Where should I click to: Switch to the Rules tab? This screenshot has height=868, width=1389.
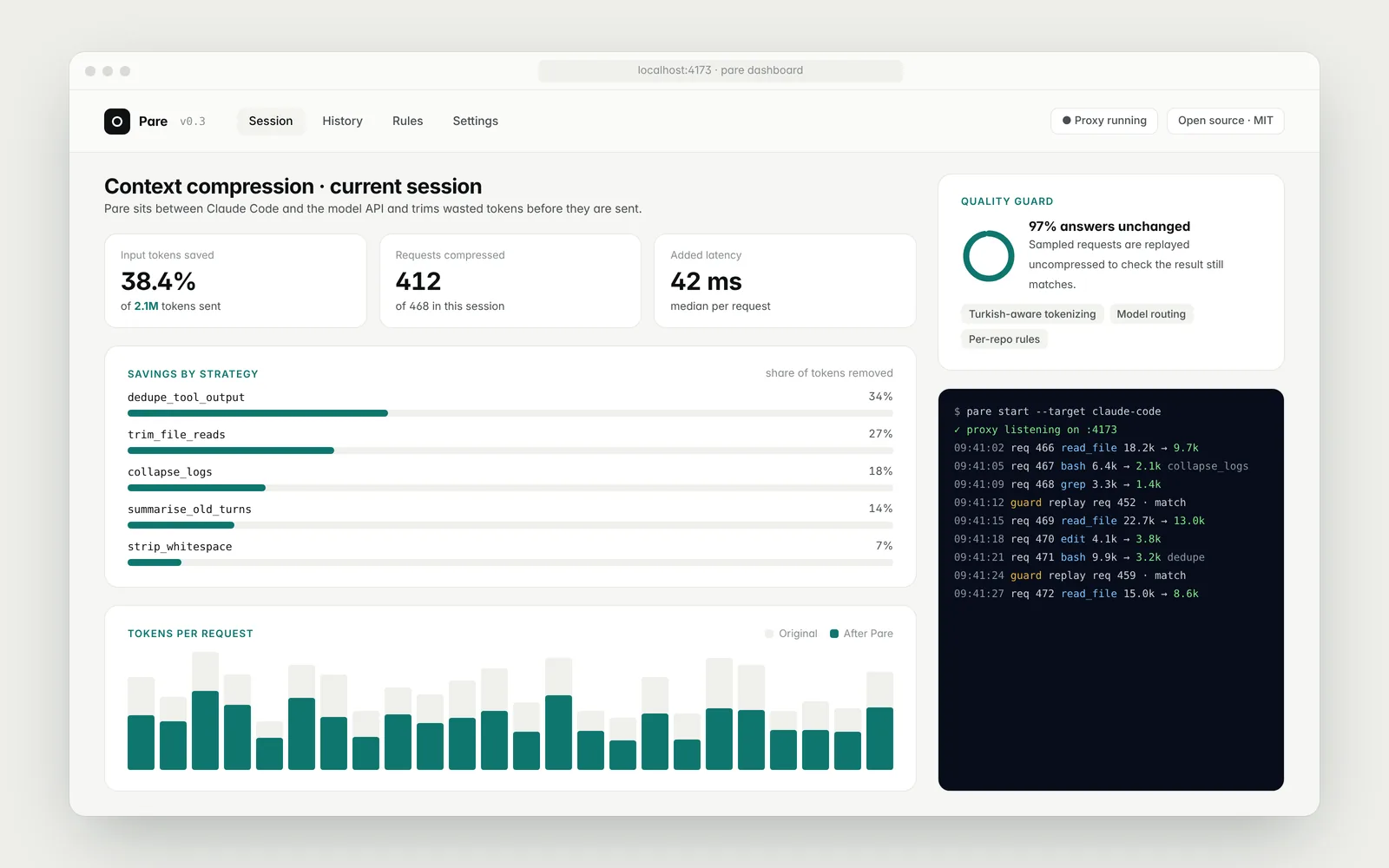(x=407, y=122)
